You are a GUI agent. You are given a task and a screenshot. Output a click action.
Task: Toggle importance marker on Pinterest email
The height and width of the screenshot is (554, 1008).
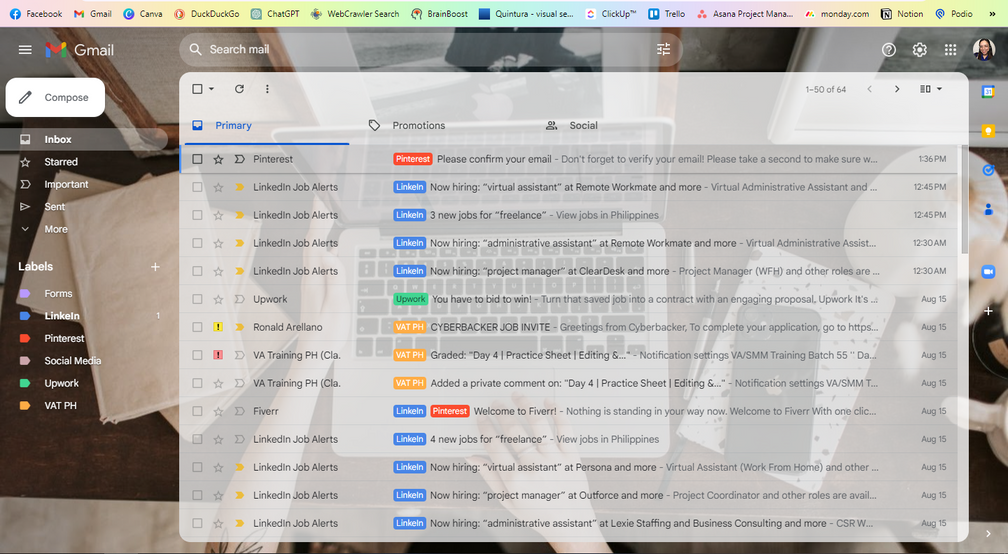tap(240, 159)
